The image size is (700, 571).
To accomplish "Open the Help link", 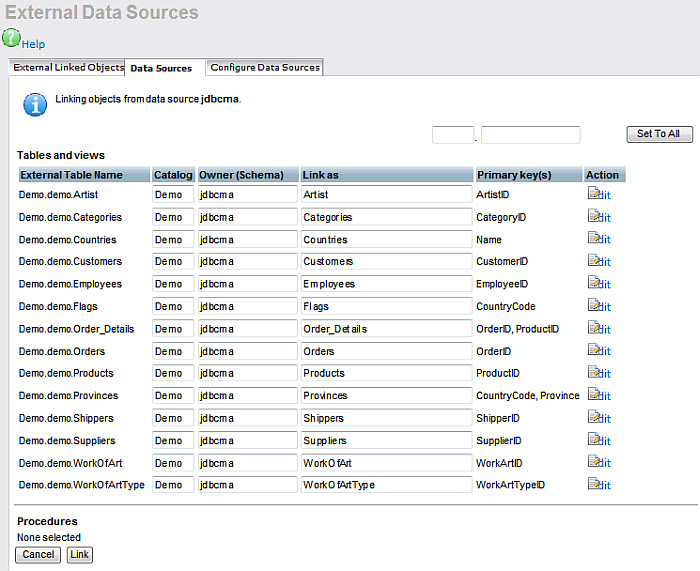I will 34,45.
